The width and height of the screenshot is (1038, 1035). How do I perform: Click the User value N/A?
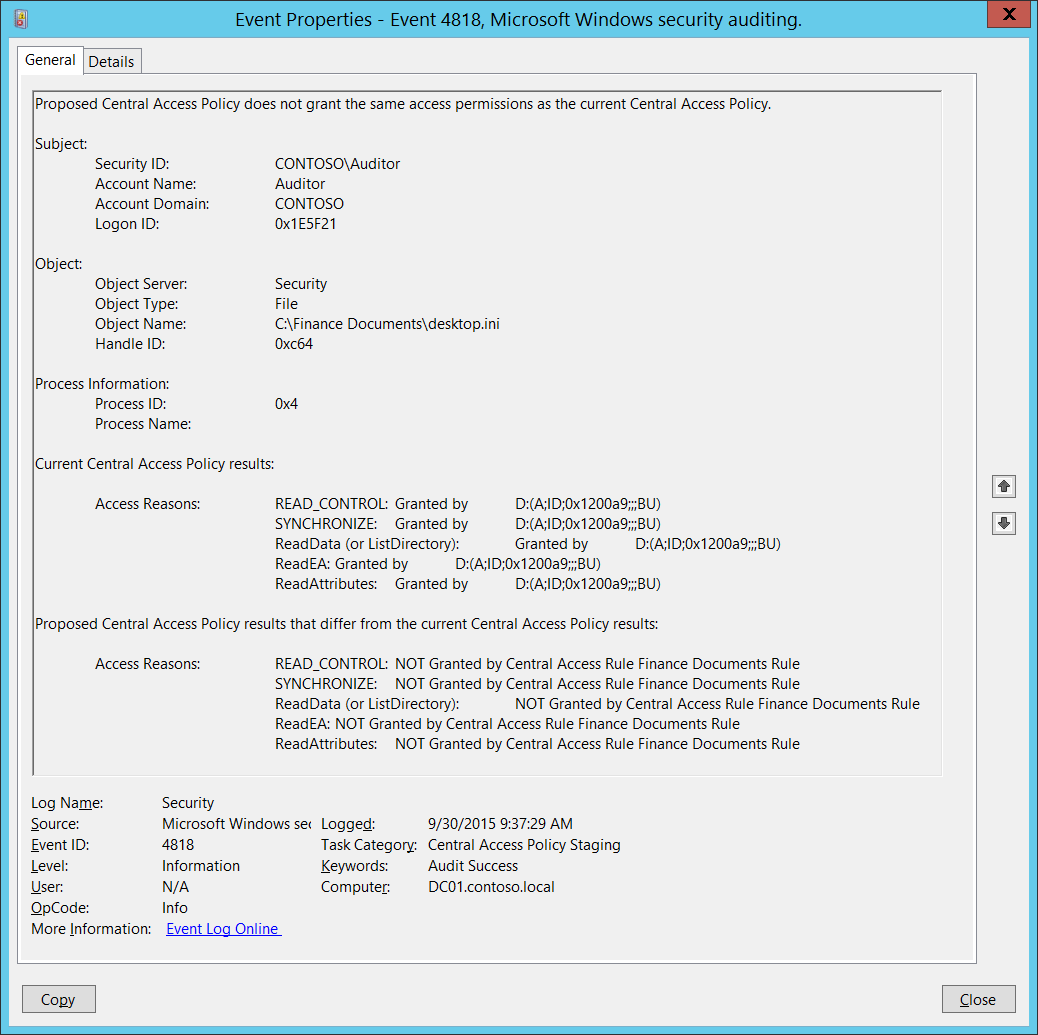[x=175, y=887]
